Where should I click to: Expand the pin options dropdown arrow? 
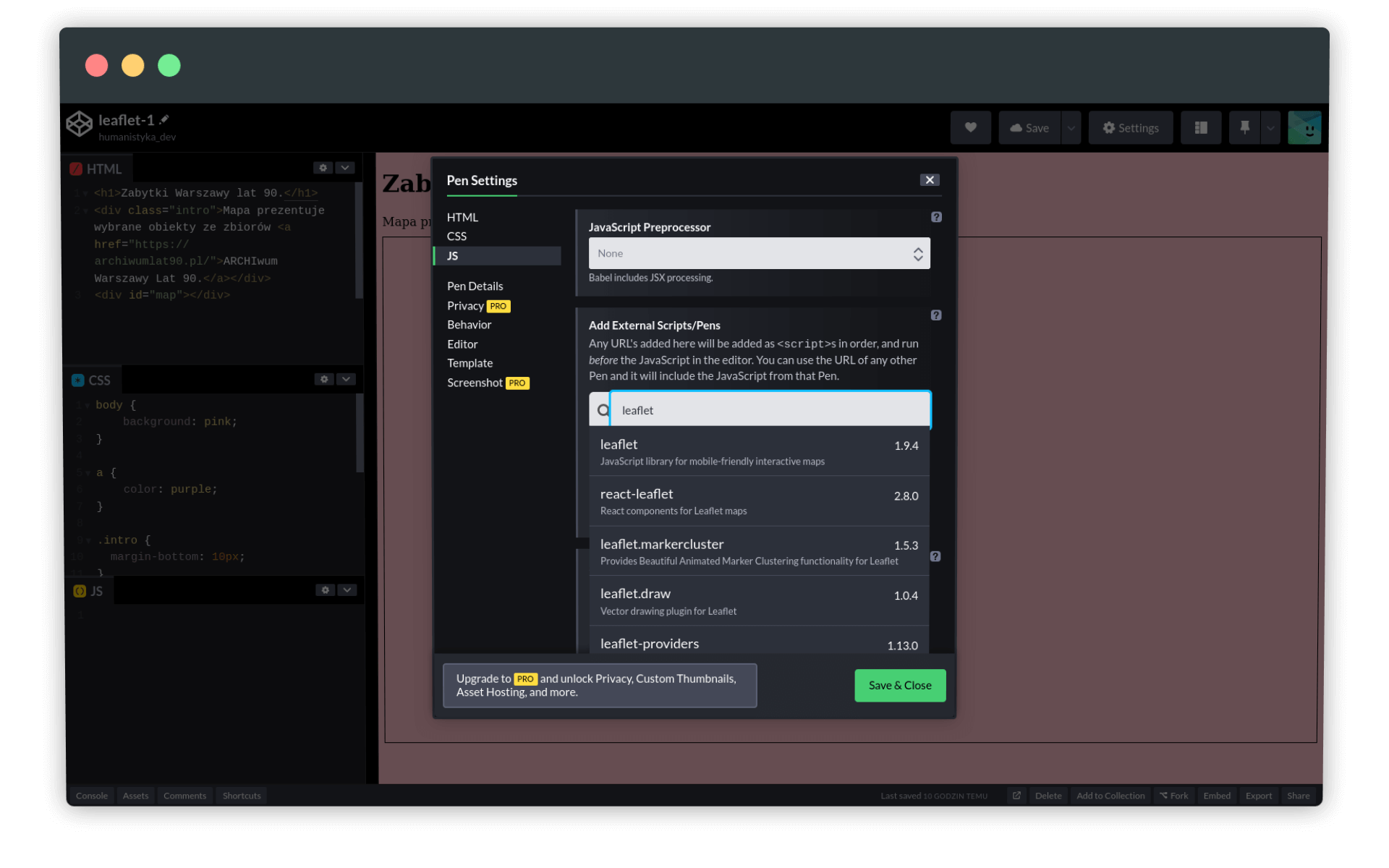(1270, 127)
